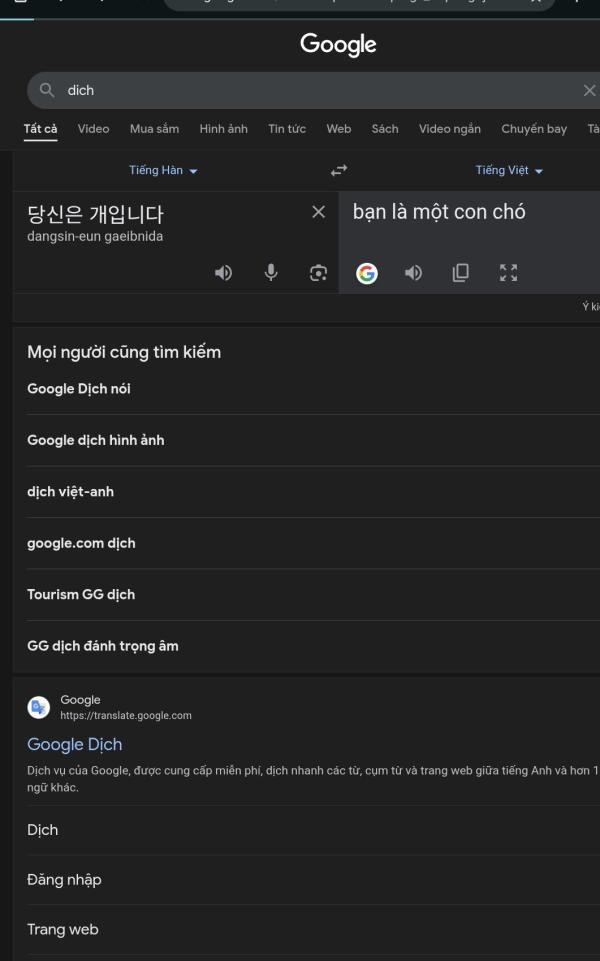600x961 pixels.
Task: Open the Đăng nhập sitelink
Action: 64,880
